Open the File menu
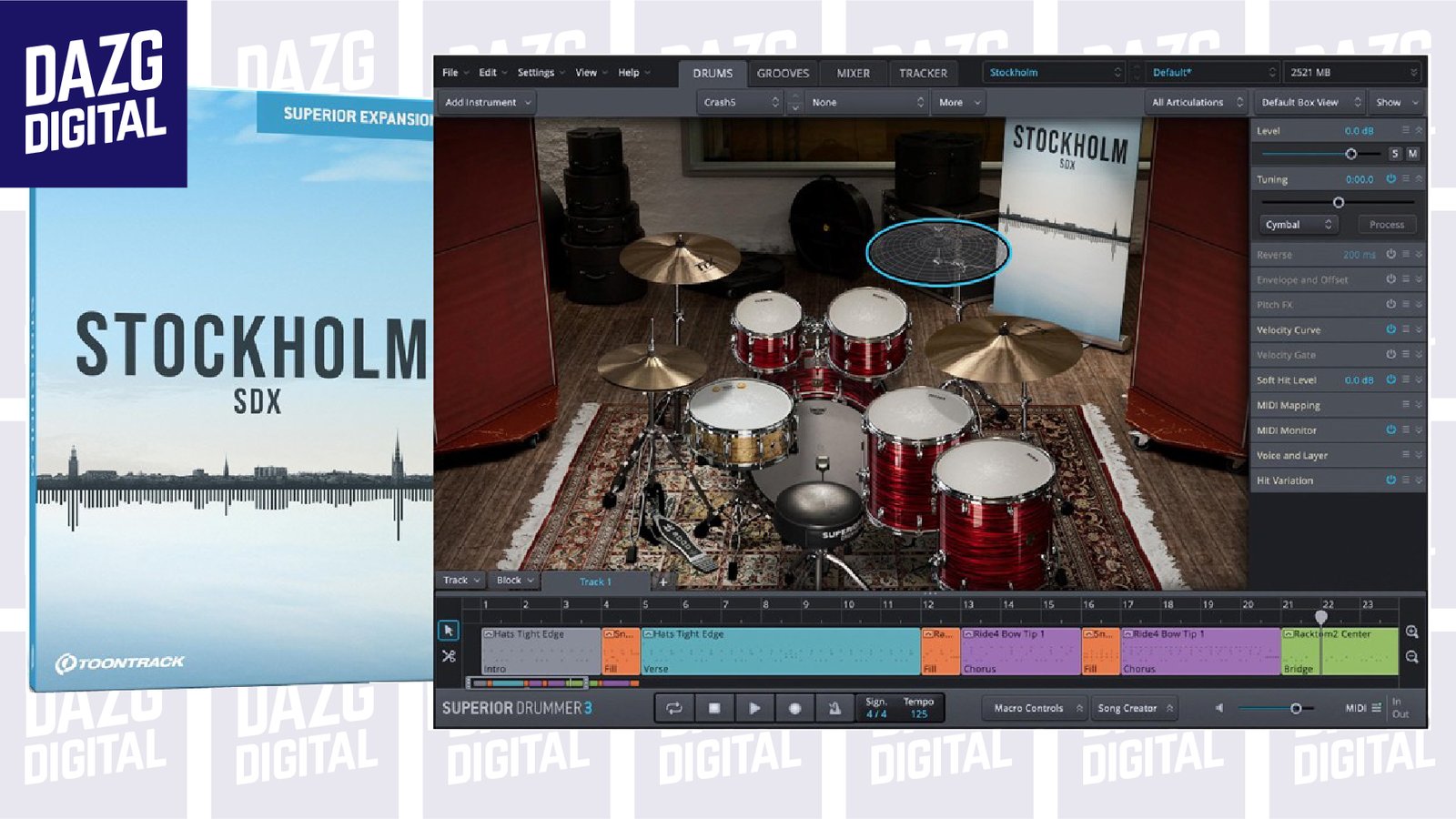 [455, 73]
